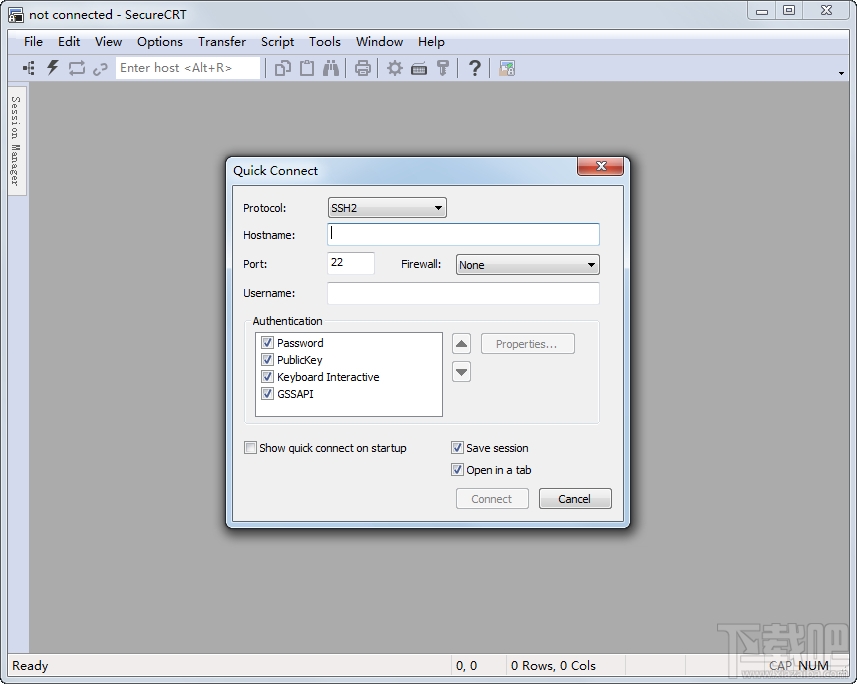Open the Connect session tree icon
The width and height of the screenshot is (857, 684).
point(28,68)
